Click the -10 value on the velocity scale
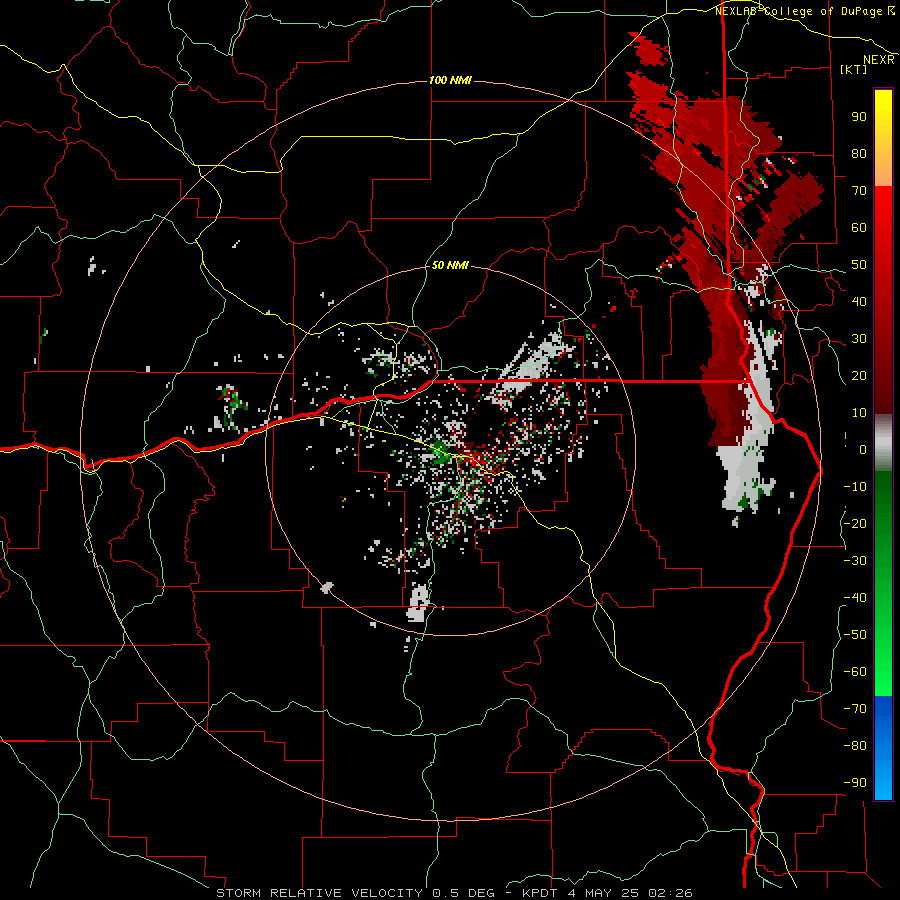 point(855,487)
